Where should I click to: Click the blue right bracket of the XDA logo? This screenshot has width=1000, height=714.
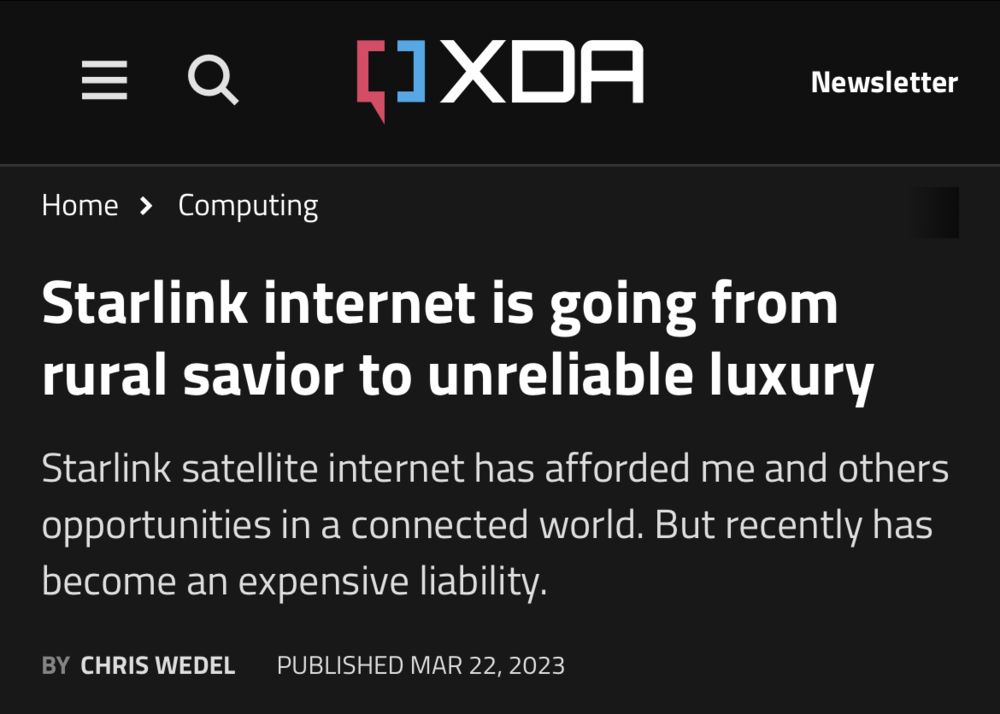coord(411,72)
